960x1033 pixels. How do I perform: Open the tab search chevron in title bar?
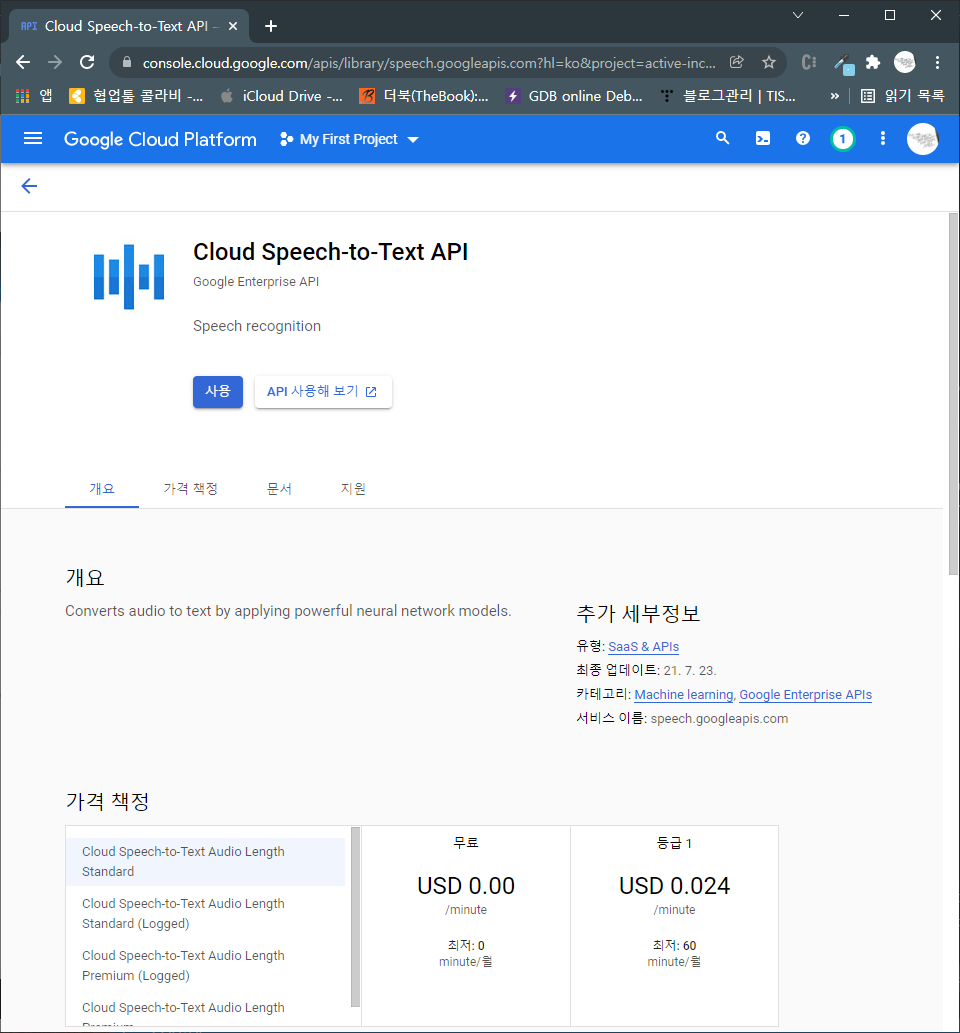click(x=798, y=14)
